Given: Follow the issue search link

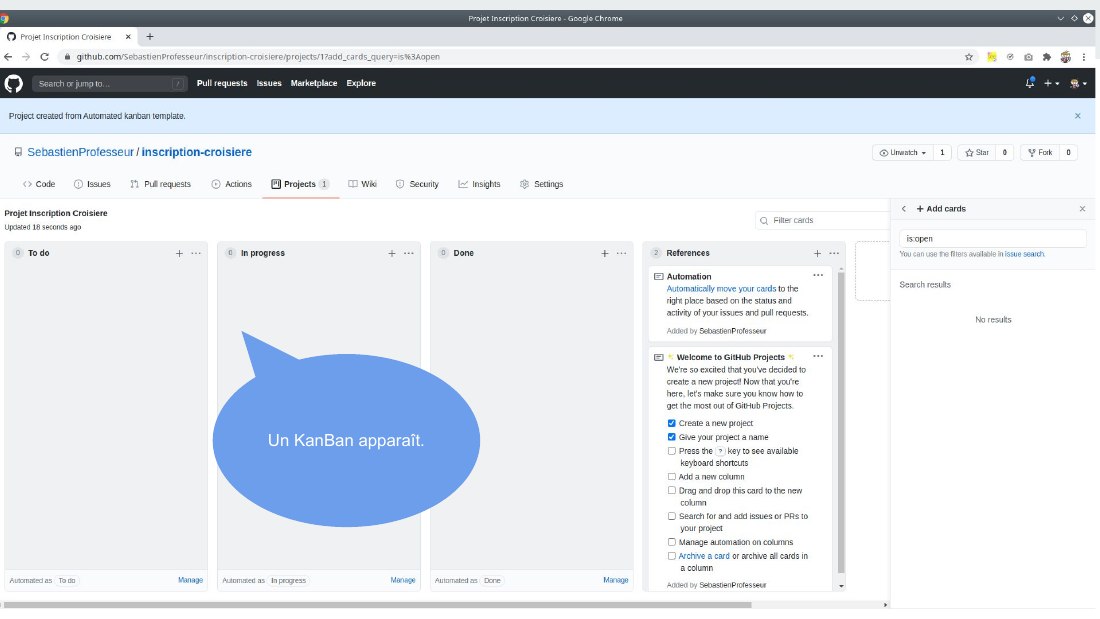Looking at the screenshot, I should pyautogui.click(x=1024, y=254).
